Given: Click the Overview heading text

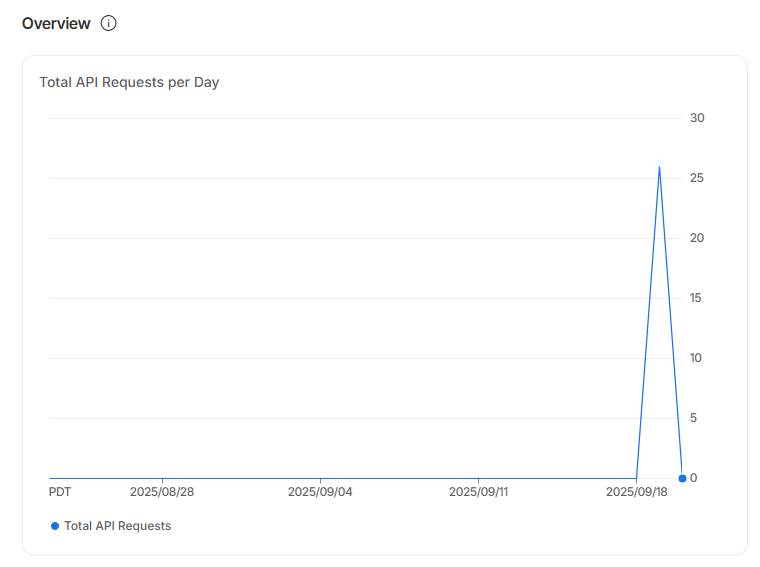Looking at the screenshot, I should tap(56, 23).
